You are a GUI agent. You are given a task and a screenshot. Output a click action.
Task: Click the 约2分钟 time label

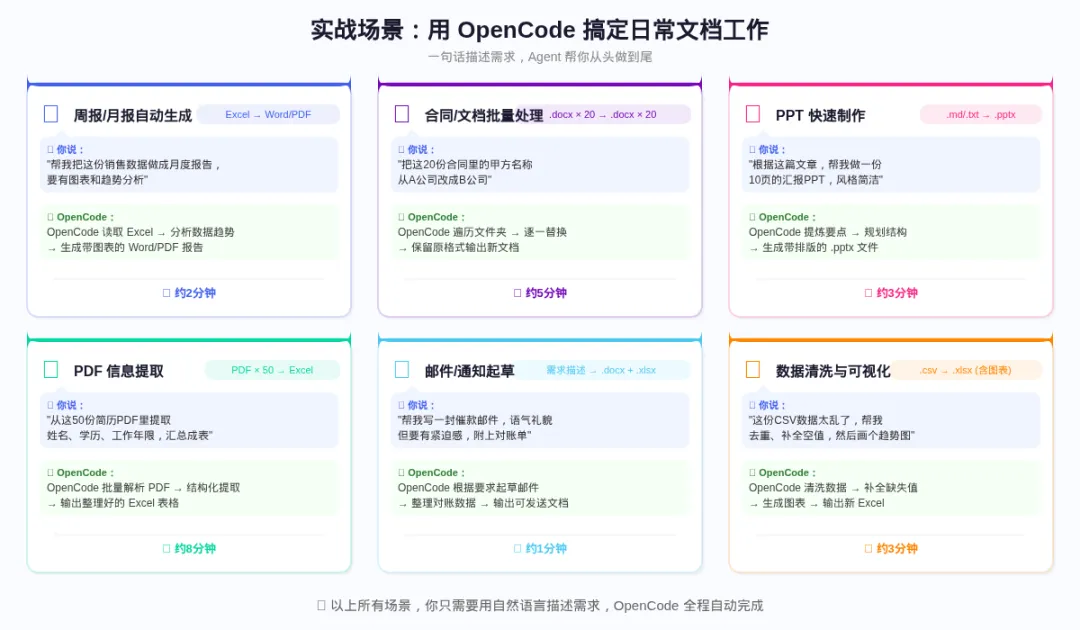point(189,293)
